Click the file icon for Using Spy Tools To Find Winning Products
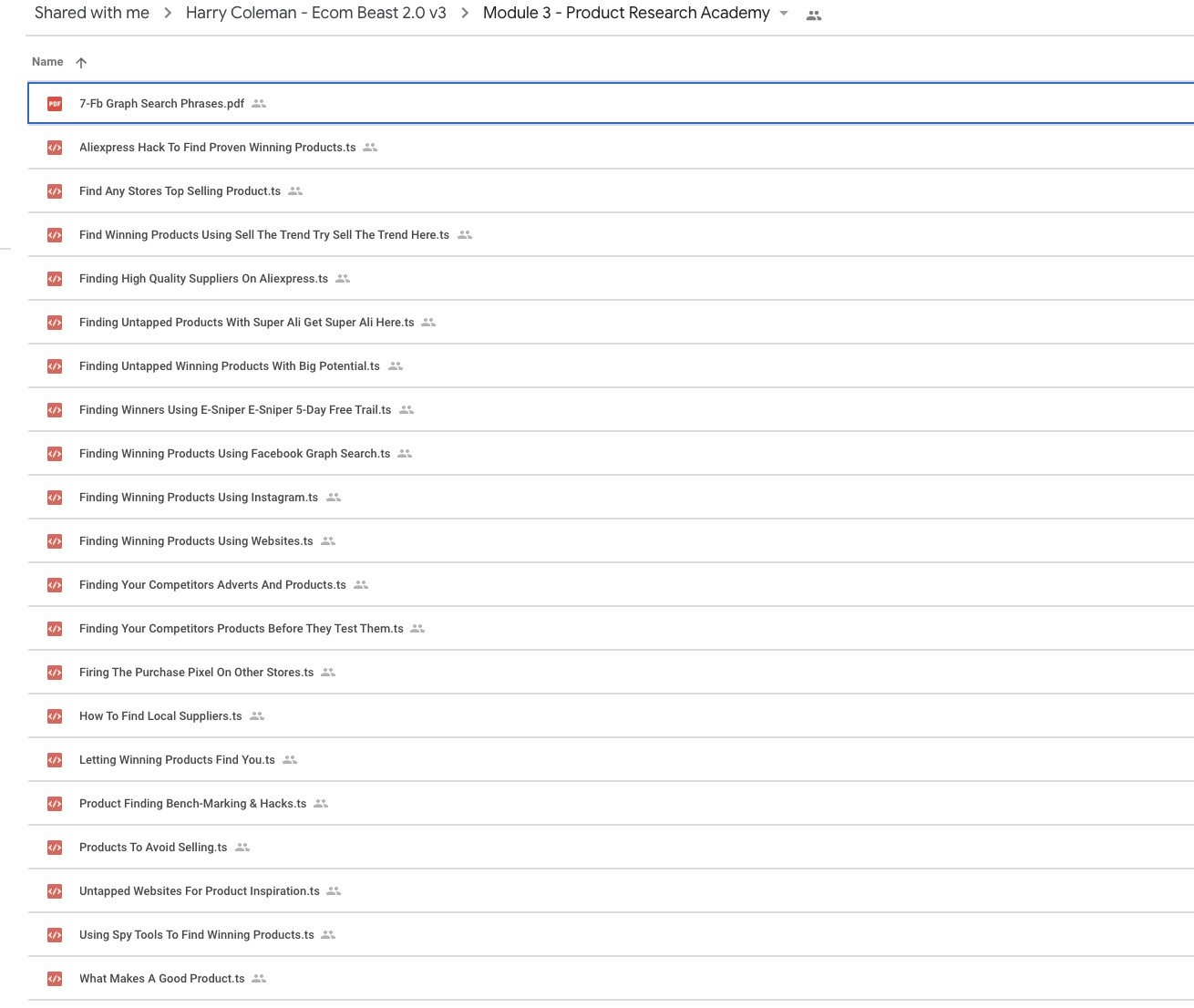This screenshot has height=1008, width=1194. pyautogui.click(x=55, y=935)
